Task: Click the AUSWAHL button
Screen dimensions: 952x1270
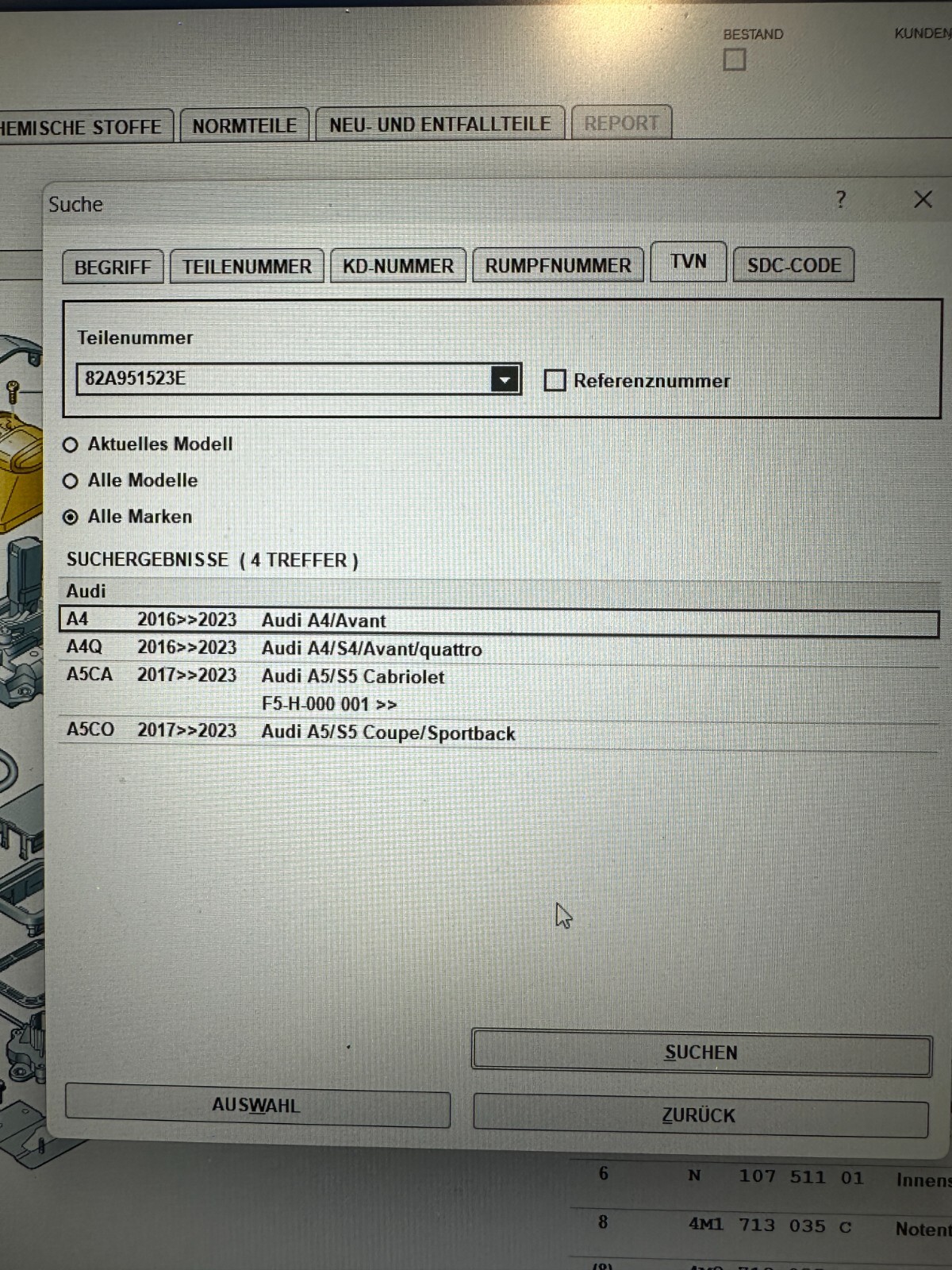Action: pyautogui.click(x=257, y=1106)
